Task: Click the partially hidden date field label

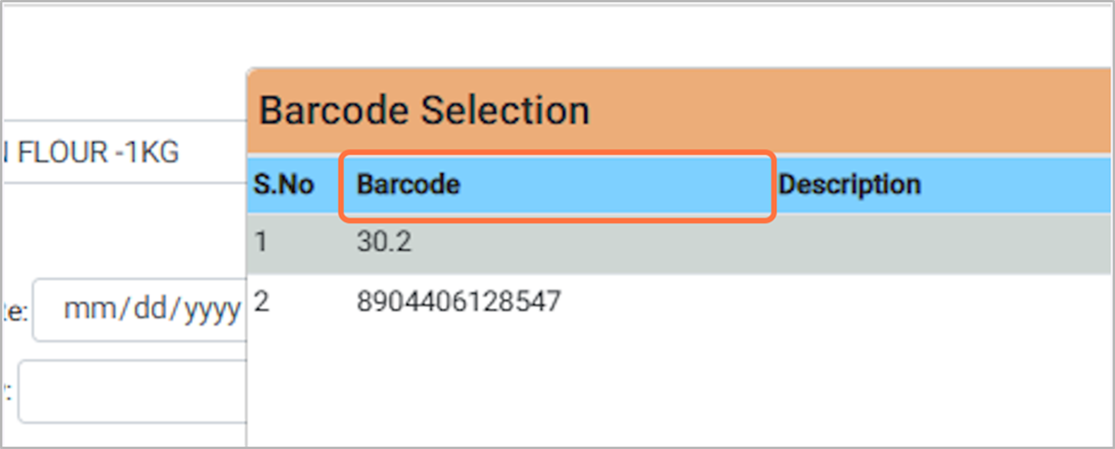Action: [14, 312]
